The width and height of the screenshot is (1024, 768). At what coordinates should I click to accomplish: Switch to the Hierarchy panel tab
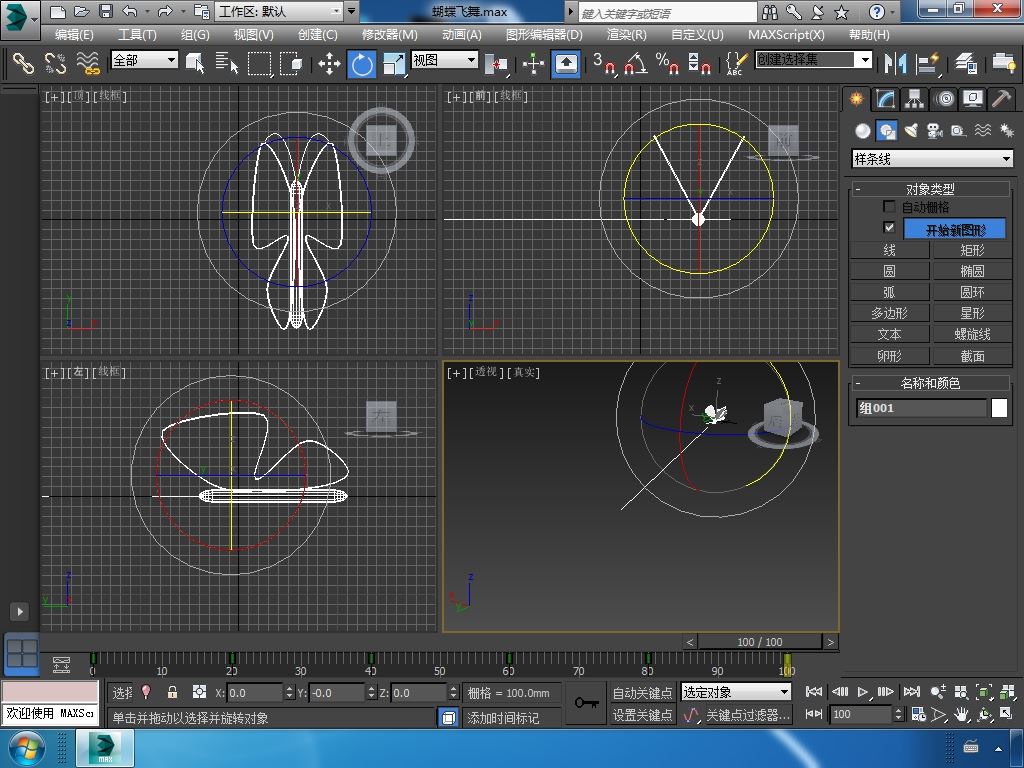(914, 99)
